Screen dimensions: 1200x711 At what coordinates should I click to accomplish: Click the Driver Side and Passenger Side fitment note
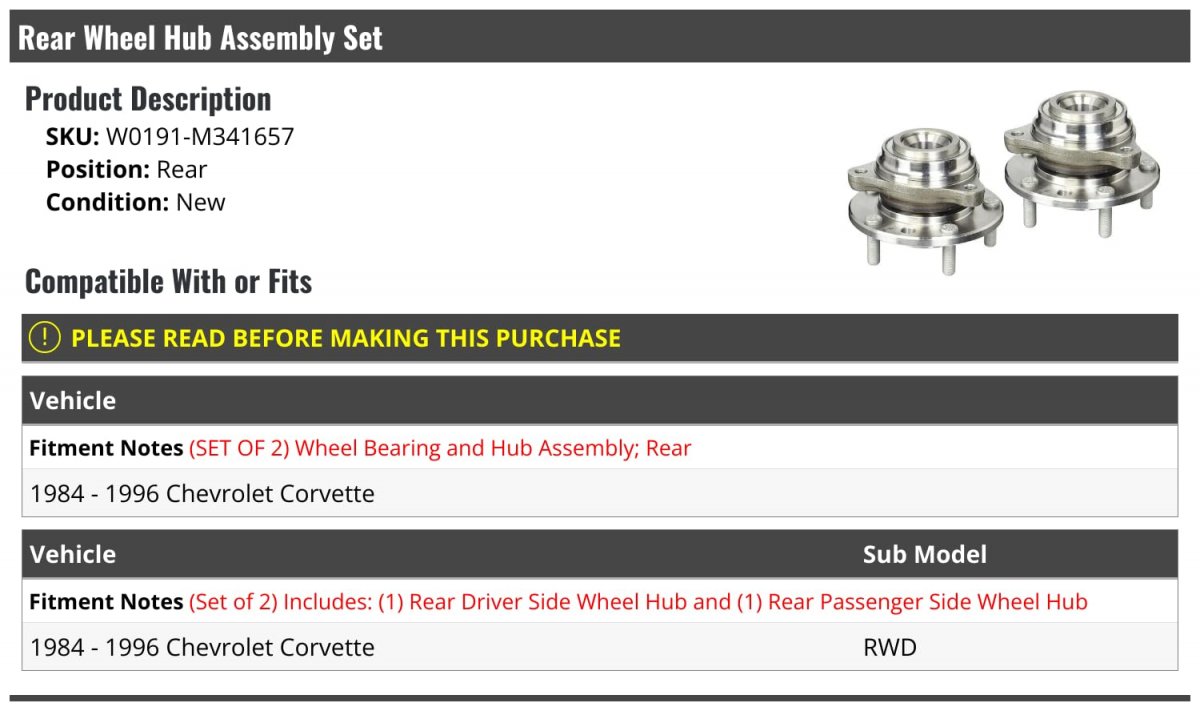(x=638, y=602)
